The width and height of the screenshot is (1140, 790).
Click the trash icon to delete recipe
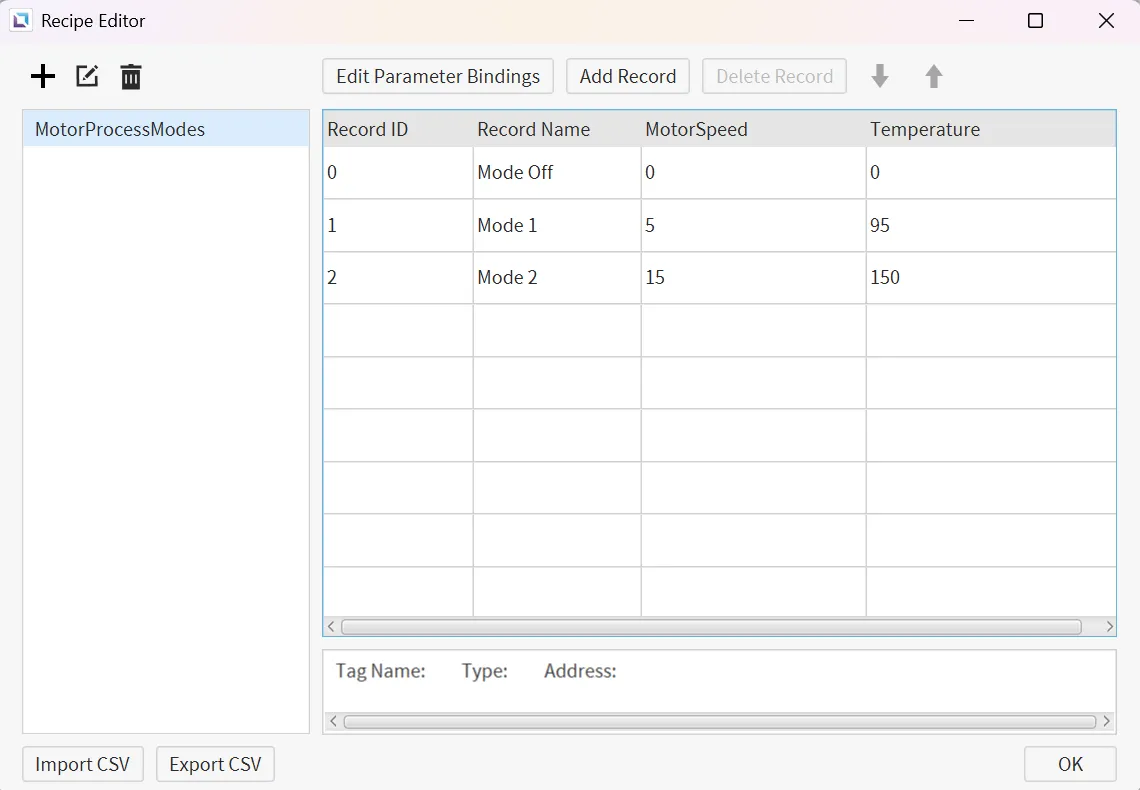point(131,77)
